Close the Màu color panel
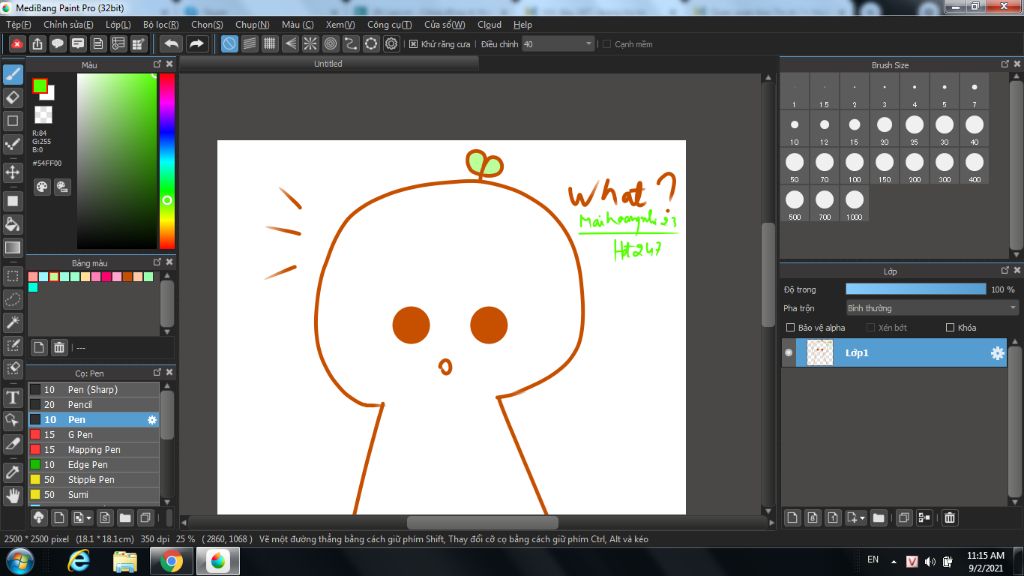Screen dimensions: 1024x576 pyautogui.click(x=170, y=64)
